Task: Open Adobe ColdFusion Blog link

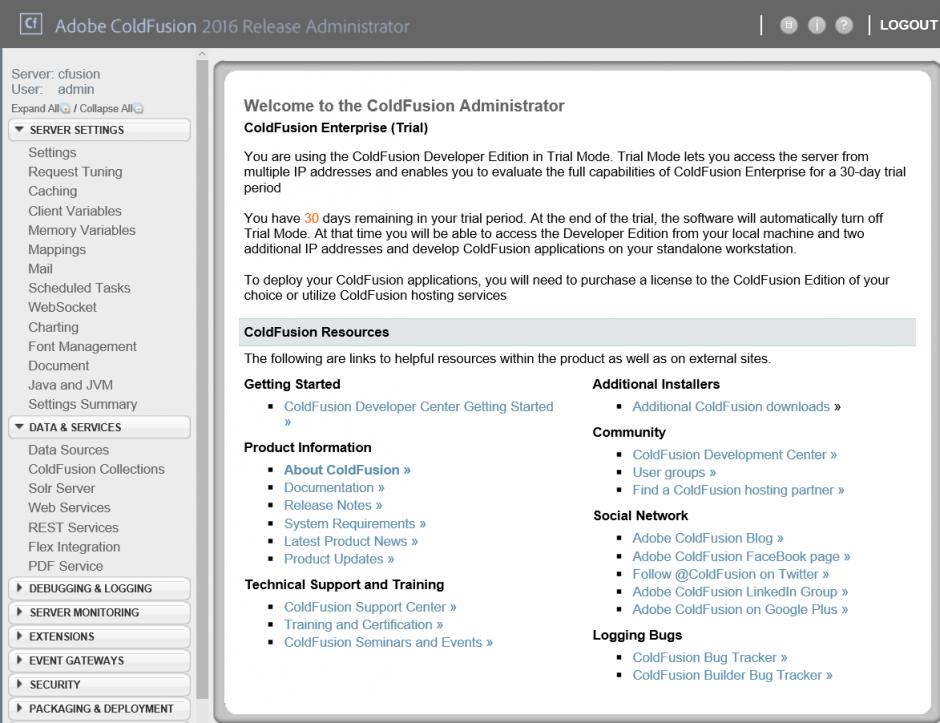Action: (707, 538)
